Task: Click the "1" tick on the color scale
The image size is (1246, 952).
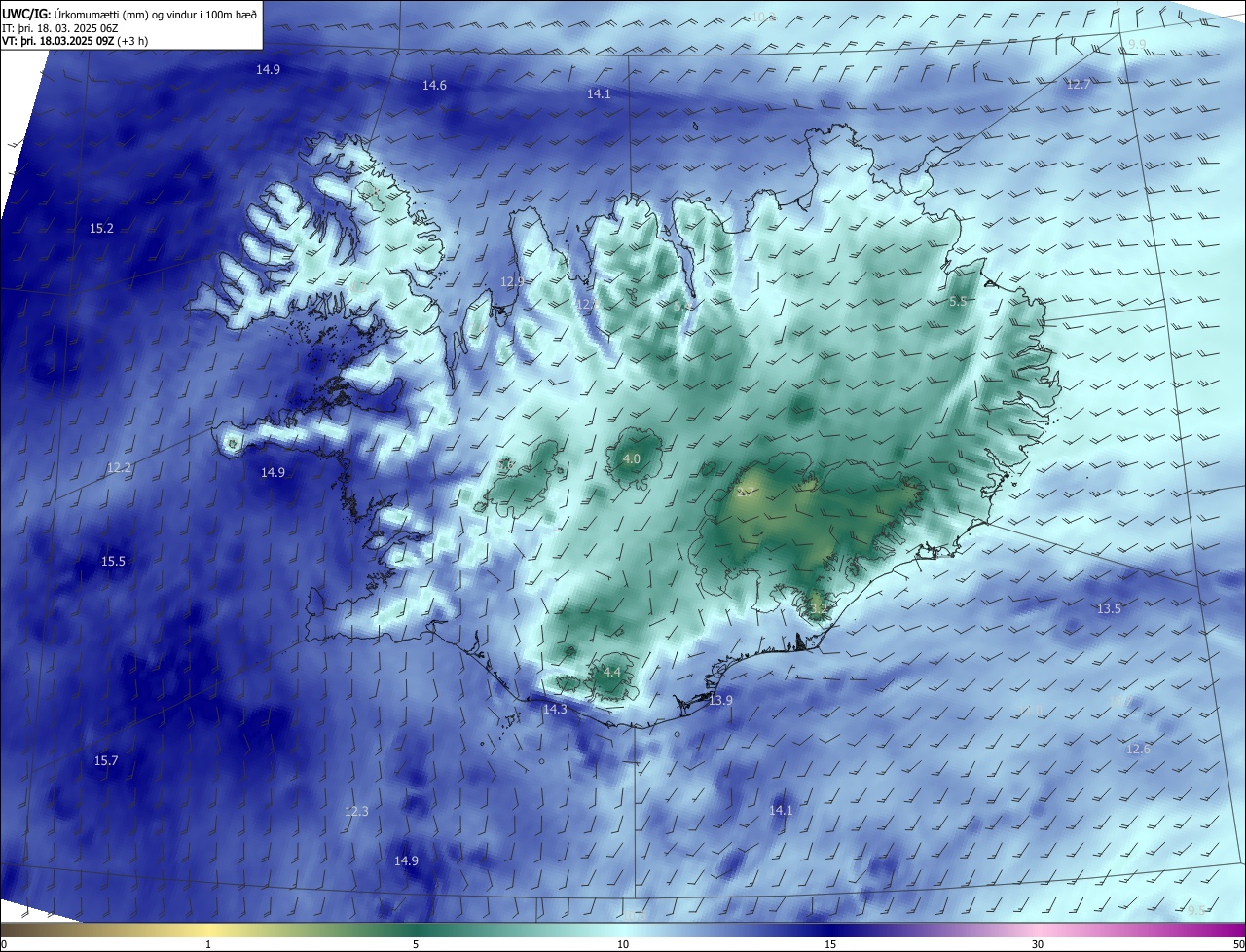Action: click(209, 944)
